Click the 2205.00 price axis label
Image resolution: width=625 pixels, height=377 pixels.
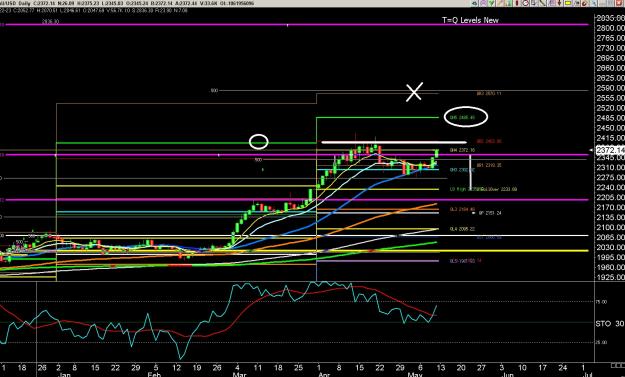click(611, 197)
